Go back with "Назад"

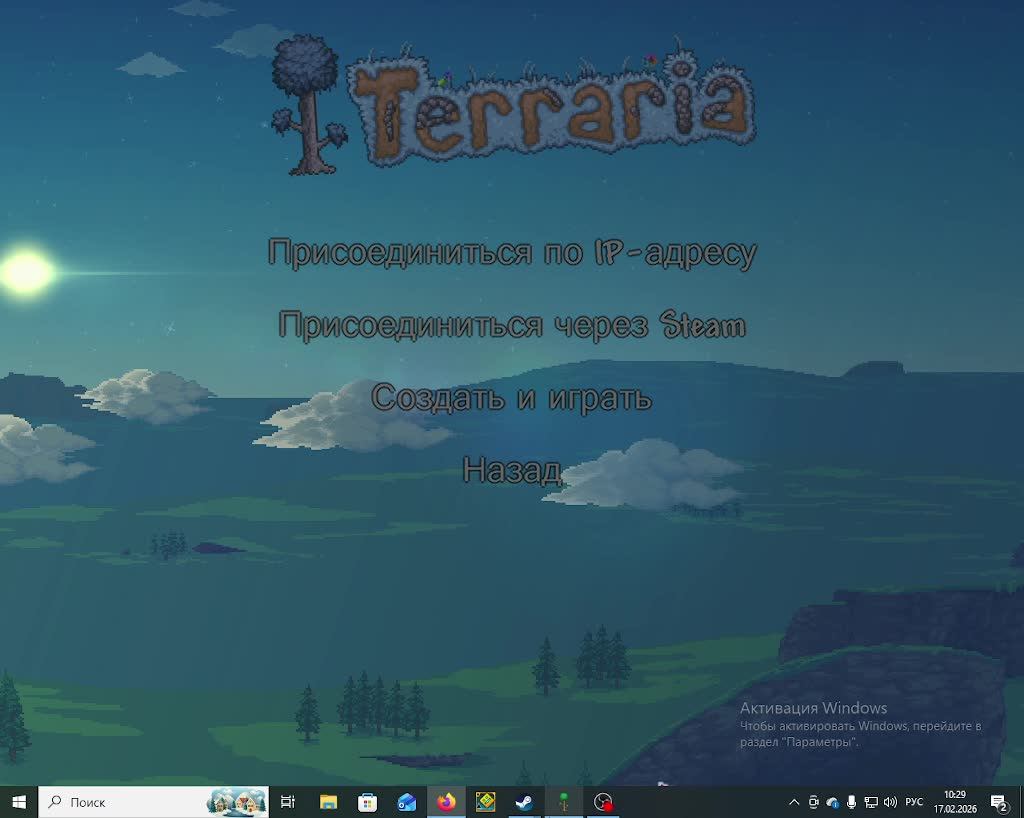(512, 469)
